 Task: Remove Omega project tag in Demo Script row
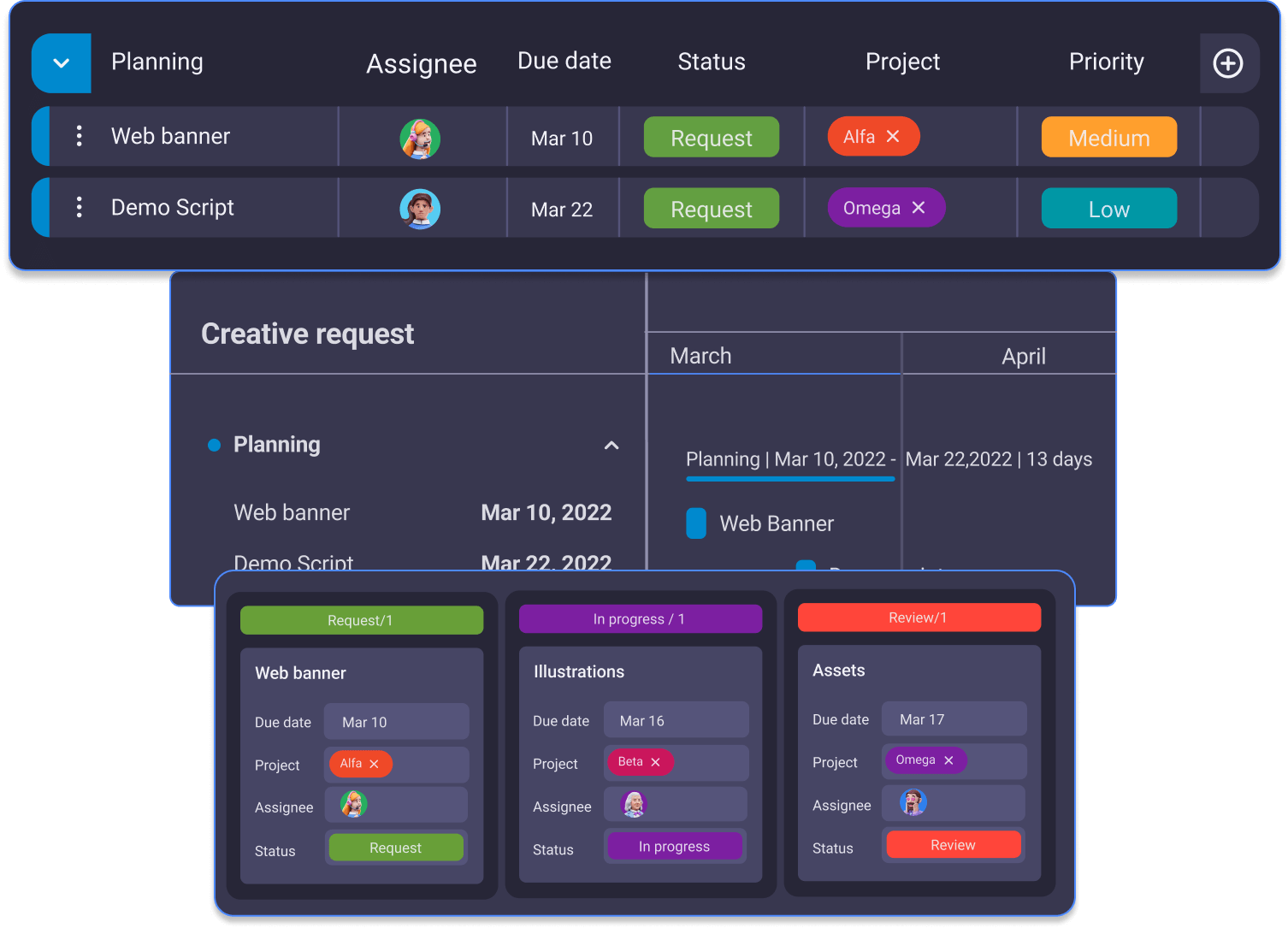click(x=919, y=208)
